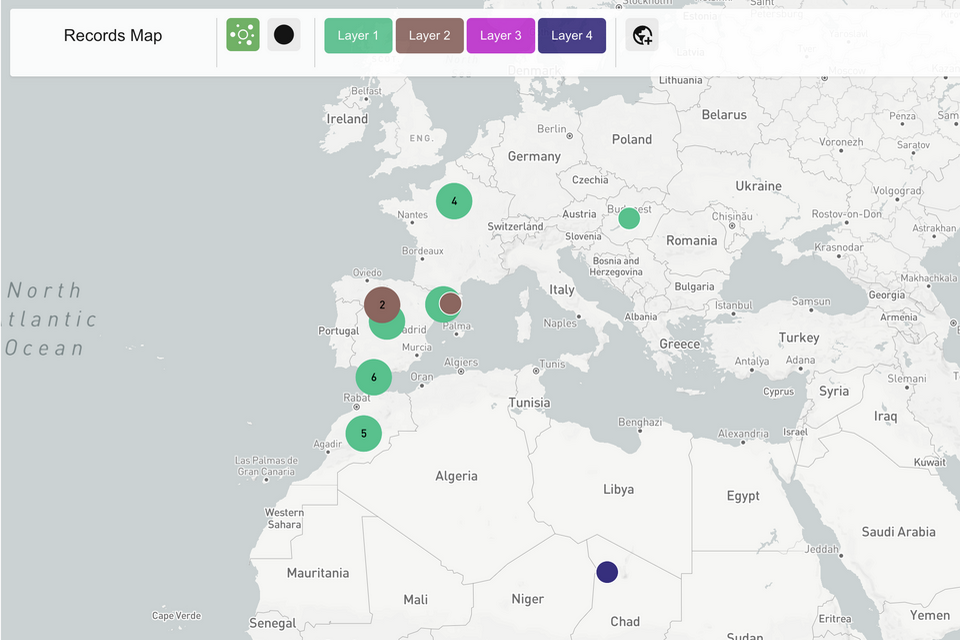The width and height of the screenshot is (960, 640).
Task: Enable the cluster markers view icon
Action: [243, 34]
